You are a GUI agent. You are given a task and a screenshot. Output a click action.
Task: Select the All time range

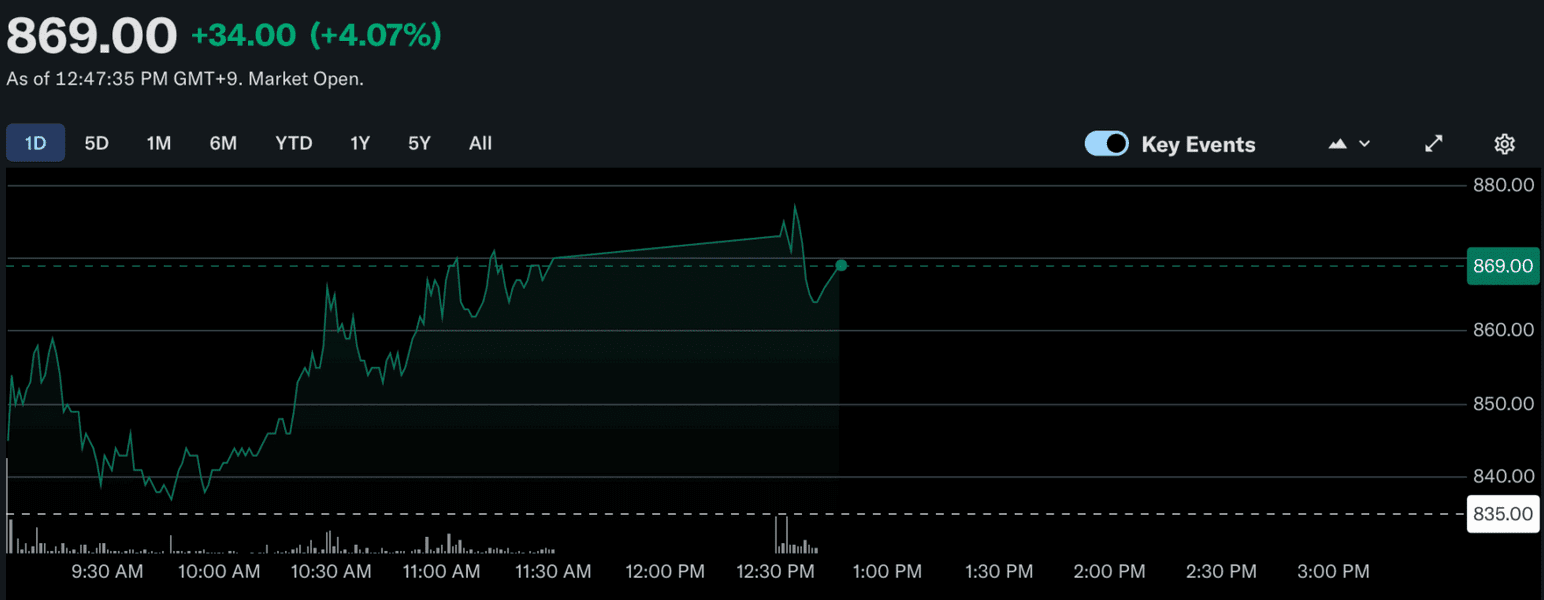coord(480,143)
